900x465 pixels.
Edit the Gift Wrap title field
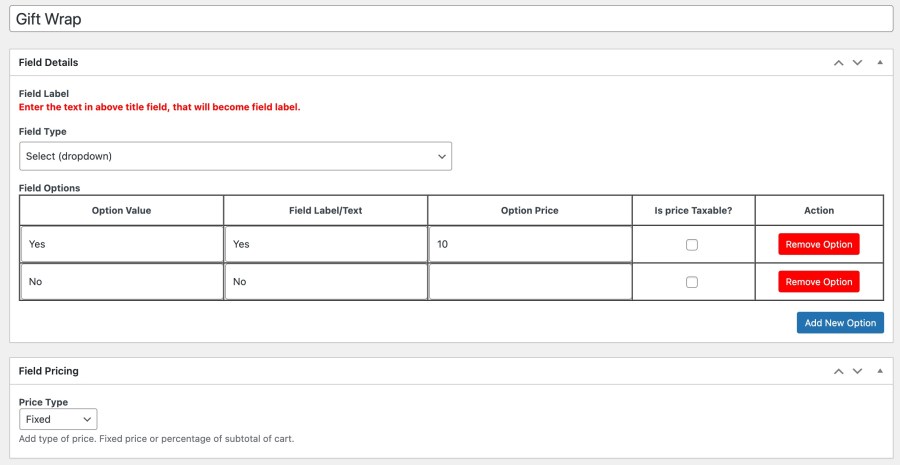450,19
